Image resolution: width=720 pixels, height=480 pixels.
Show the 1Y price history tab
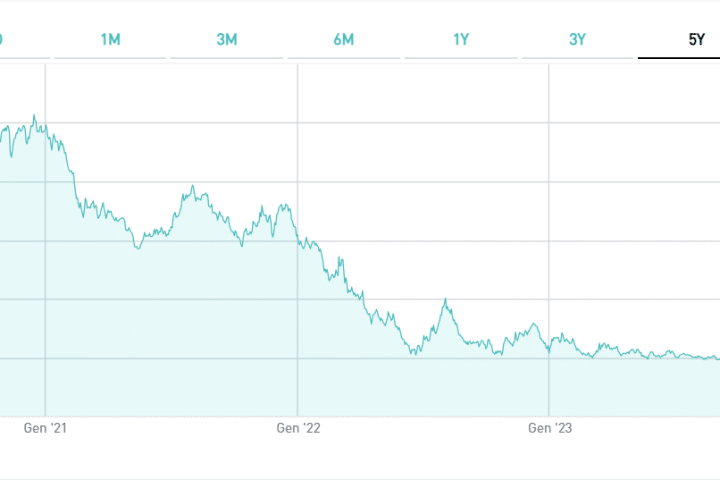pos(461,39)
